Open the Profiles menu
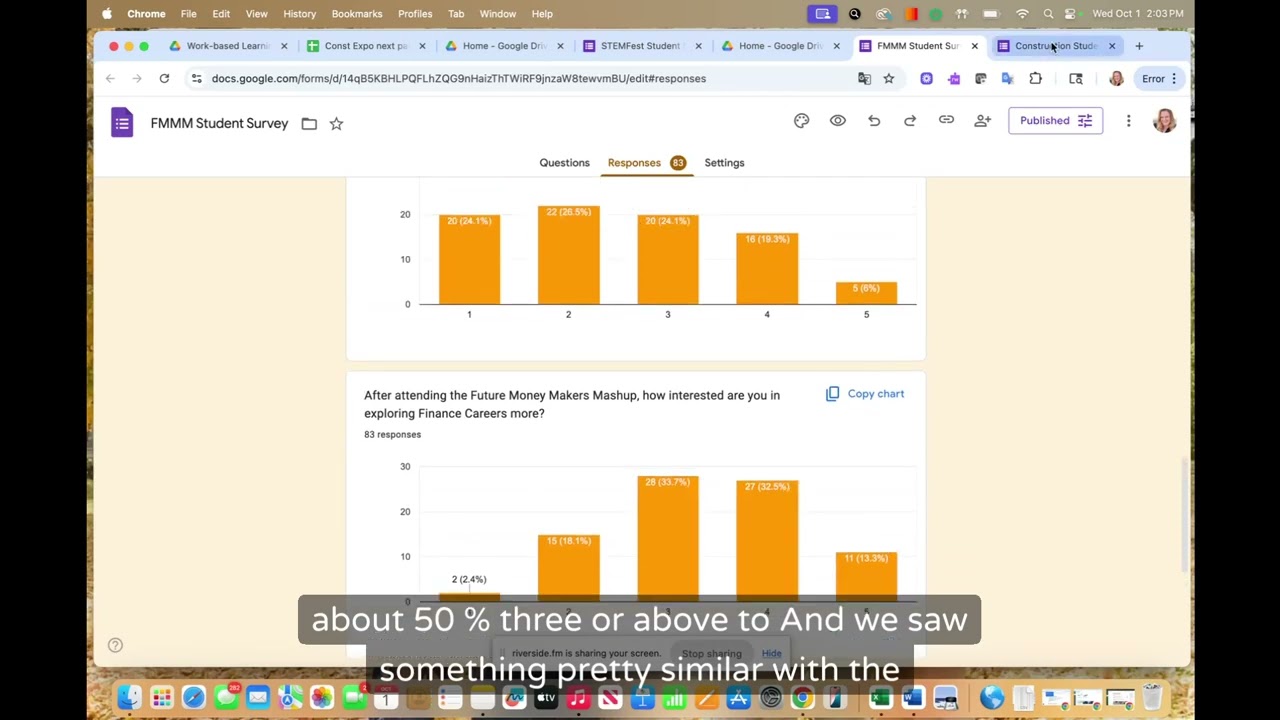The image size is (1280, 720). tap(415, 14)
